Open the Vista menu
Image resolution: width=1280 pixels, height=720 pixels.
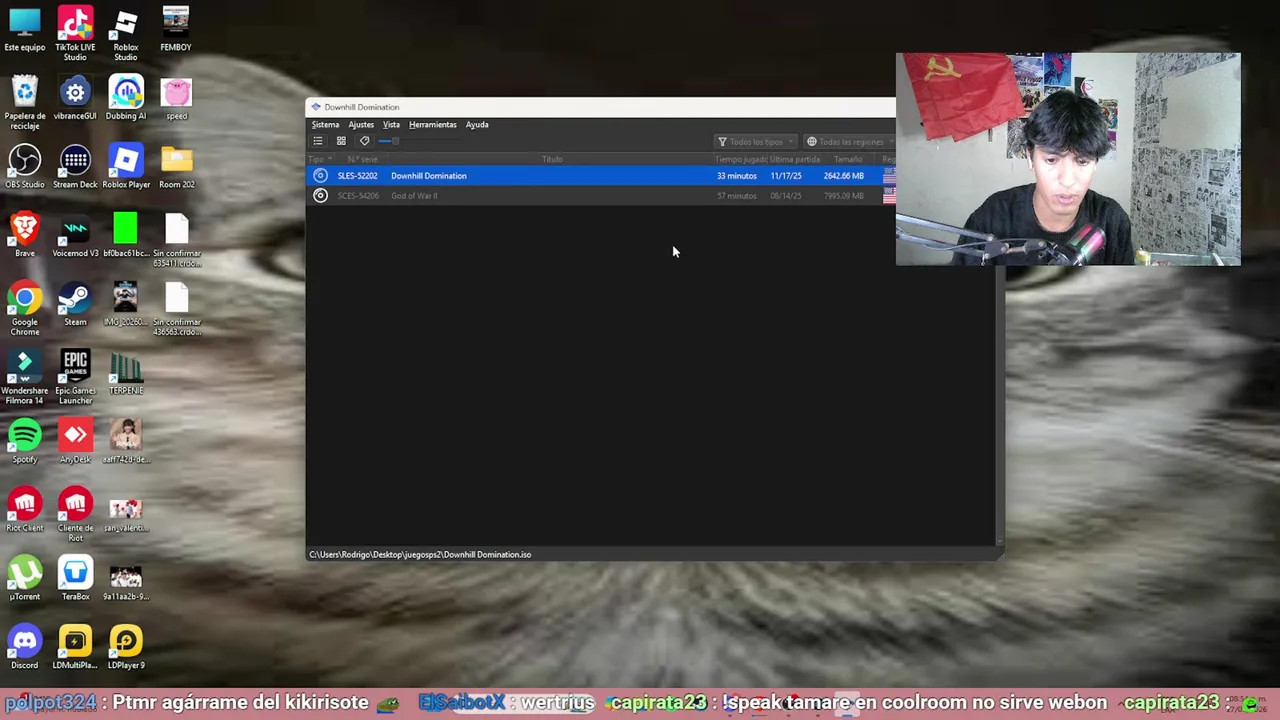(x=391, y=125)
